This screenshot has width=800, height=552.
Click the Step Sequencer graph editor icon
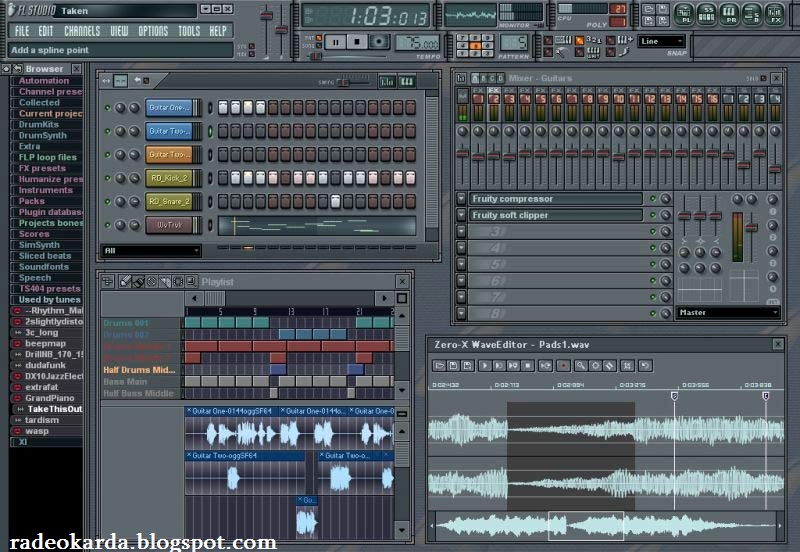tap(387, 81)
